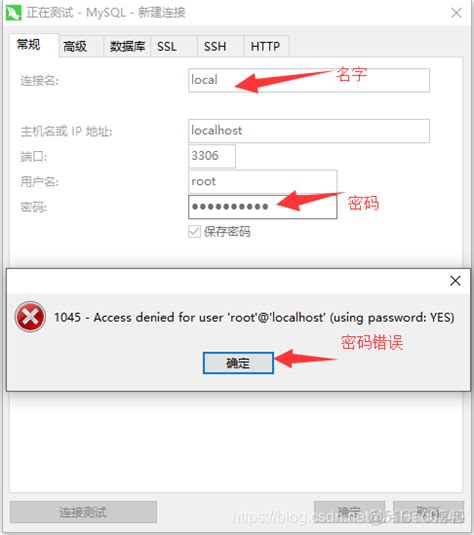Viewport: 474px width, 535px height.
Task: Click the 用户名 field containing root
Action: [x=263, y=182]
